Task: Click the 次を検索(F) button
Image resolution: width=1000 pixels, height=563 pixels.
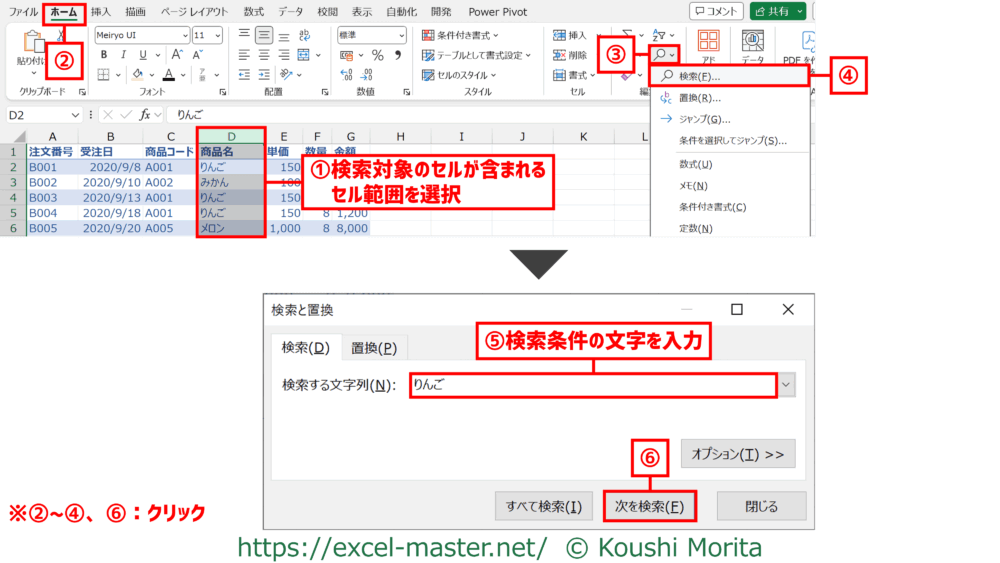Action: click(x=649, y=506)
